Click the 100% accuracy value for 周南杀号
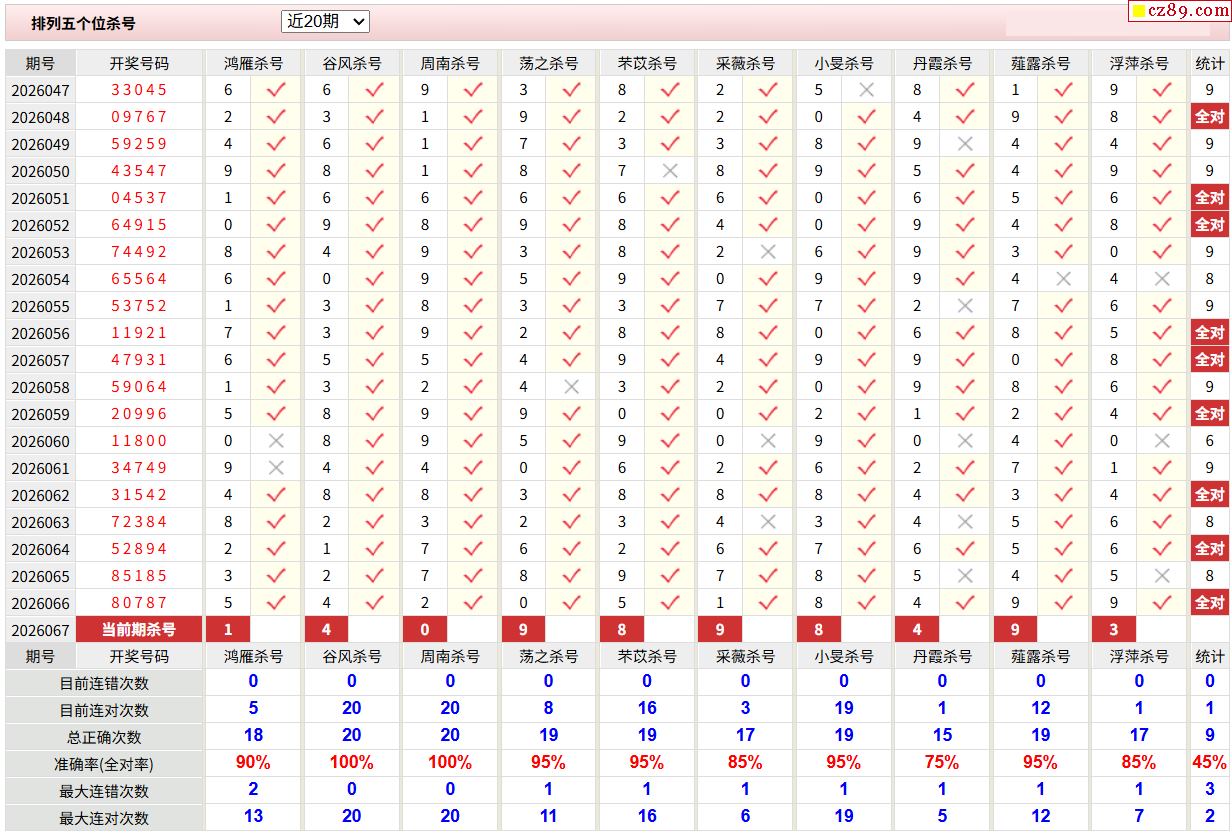1232x834 pixels. (450, 763)
